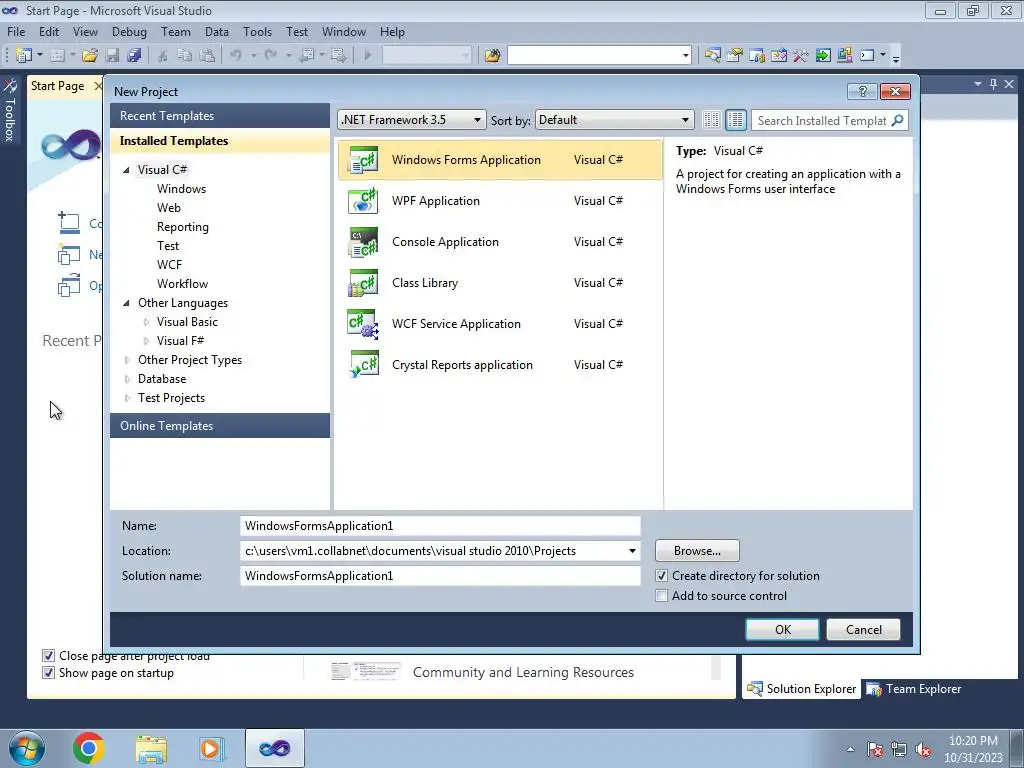Image resolution: width=1024 pixels, height=768 pixels.
Task: Click the search magnifier in template search
Action: pos(898,120)
